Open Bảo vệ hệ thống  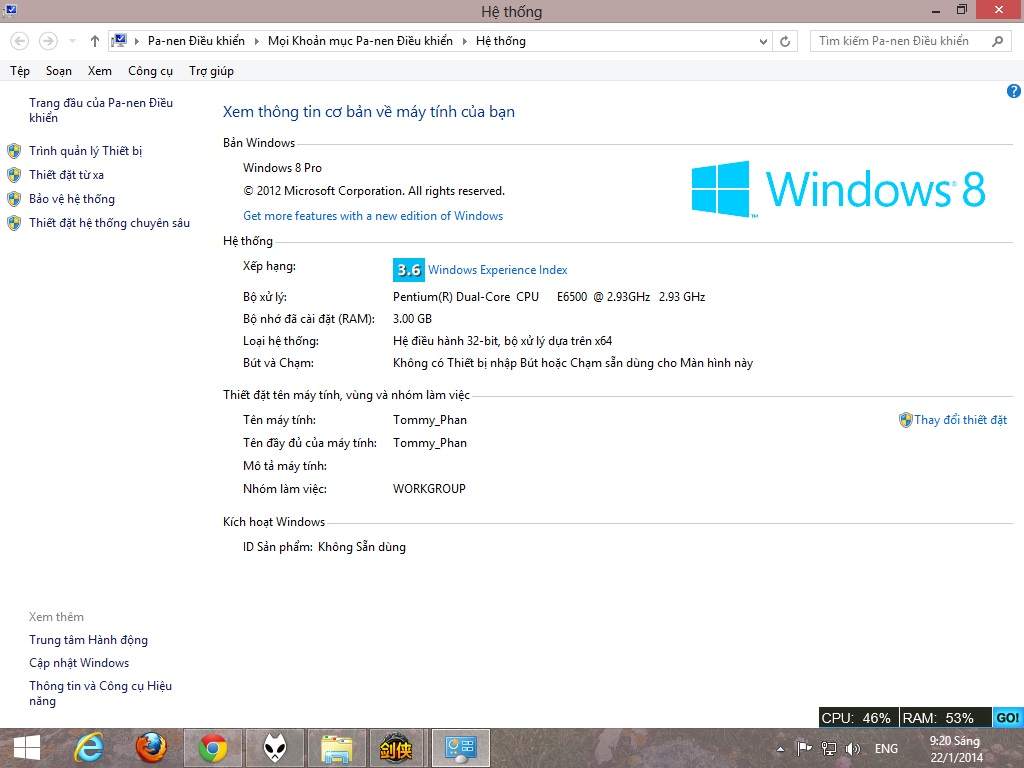pos(72,199)
